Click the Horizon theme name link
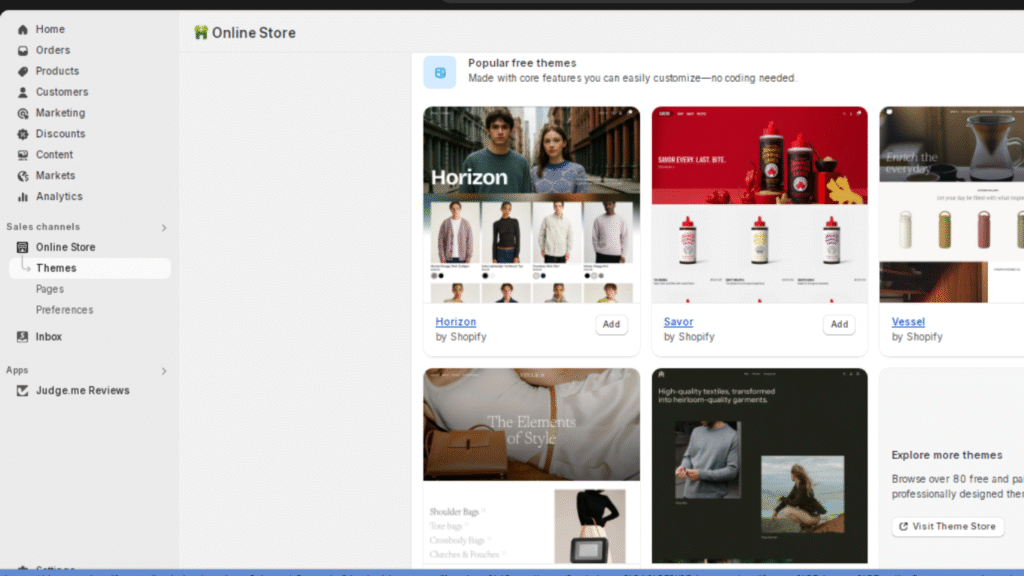 [456, 322]
